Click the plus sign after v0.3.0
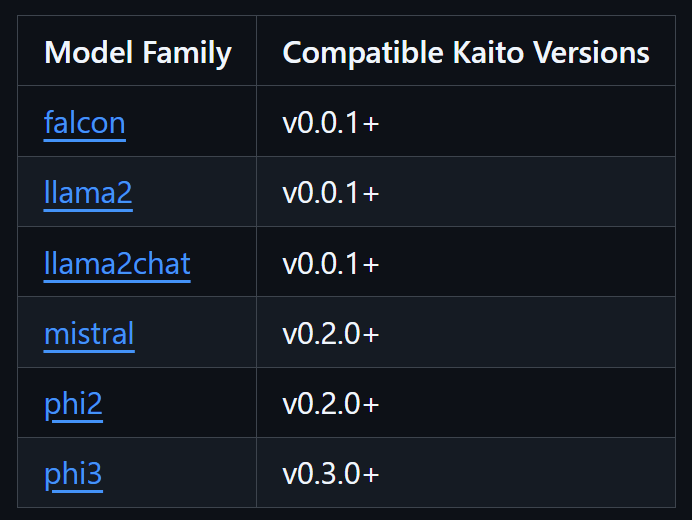Image resolution: width=692 pixels, height=520 pixels. click(x=371, y=474)
